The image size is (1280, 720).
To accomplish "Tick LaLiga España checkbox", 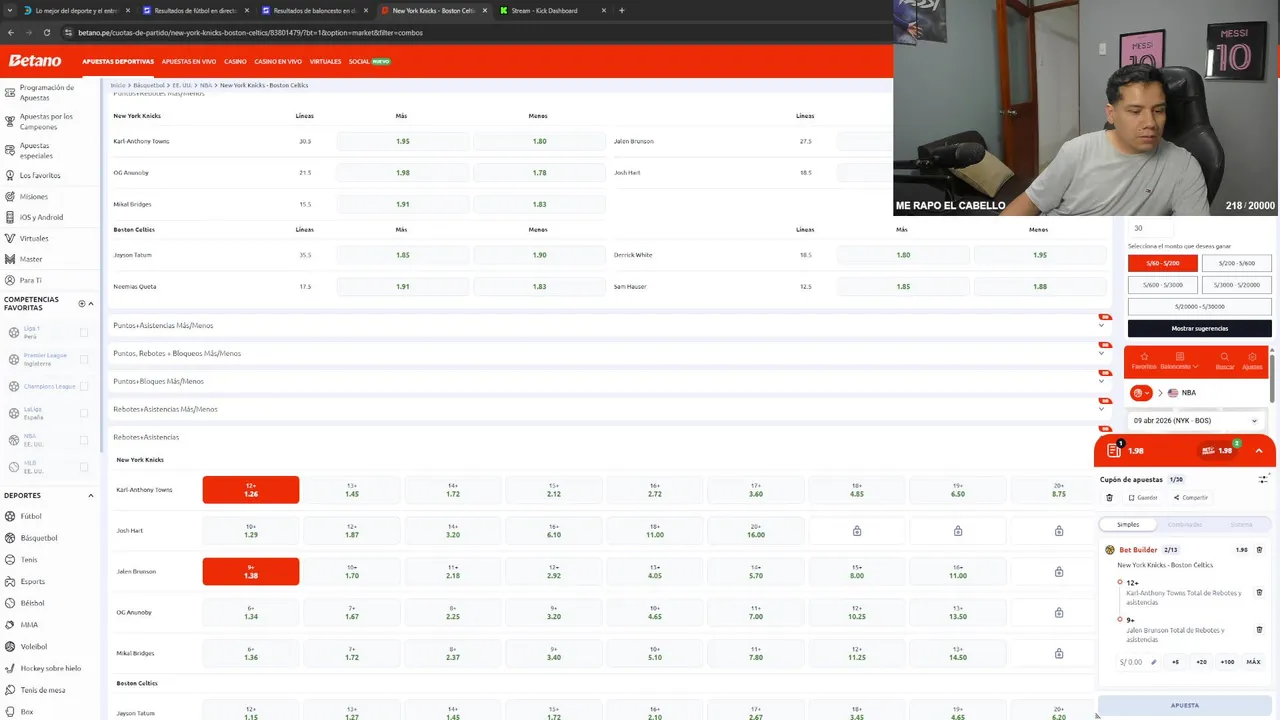I will click(x=83, y=413).
